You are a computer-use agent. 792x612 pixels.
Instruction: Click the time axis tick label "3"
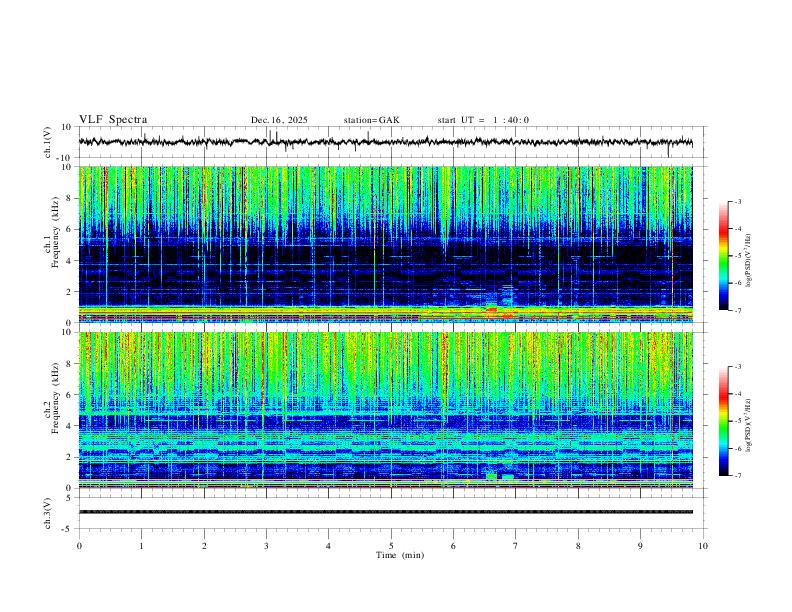click(x=266, y=546)
